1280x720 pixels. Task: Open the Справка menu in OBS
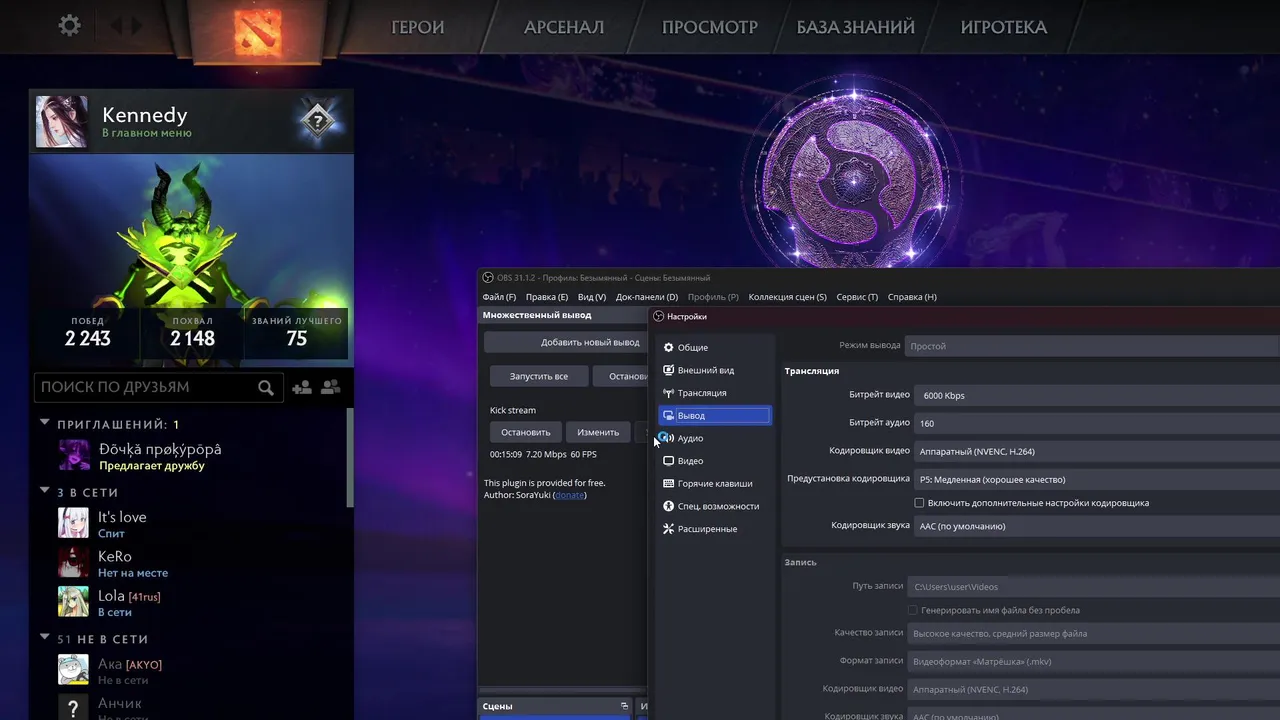(x=912, y=297)
